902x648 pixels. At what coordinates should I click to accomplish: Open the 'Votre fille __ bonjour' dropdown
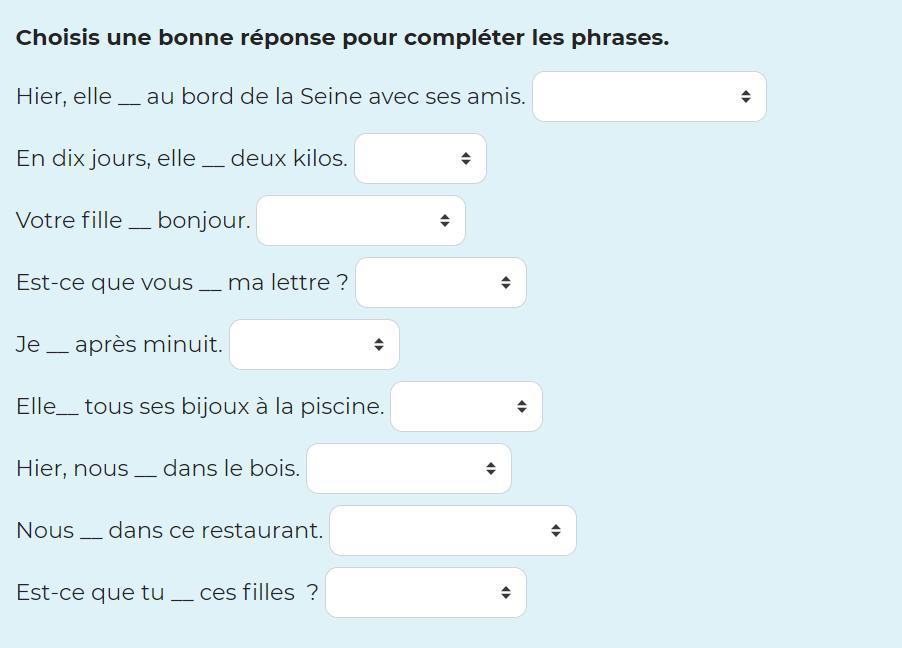[360, 221]
